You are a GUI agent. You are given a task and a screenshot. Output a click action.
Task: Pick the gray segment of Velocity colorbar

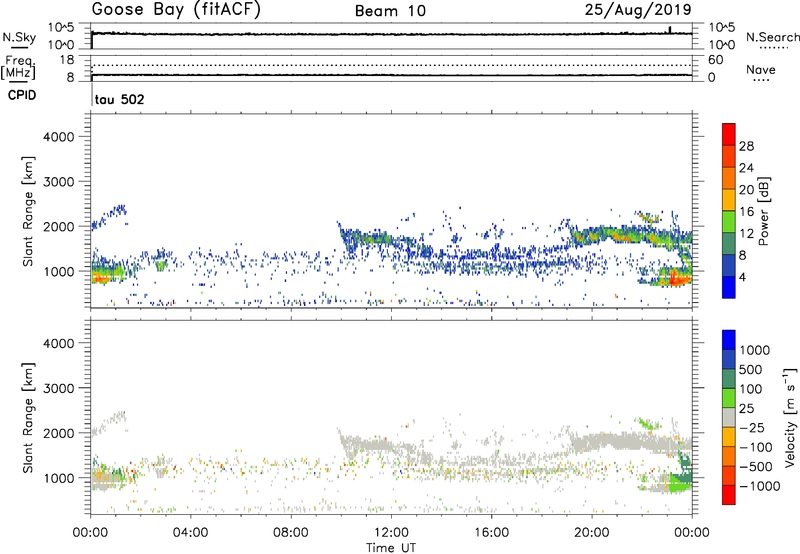click(x=729, y=417)
